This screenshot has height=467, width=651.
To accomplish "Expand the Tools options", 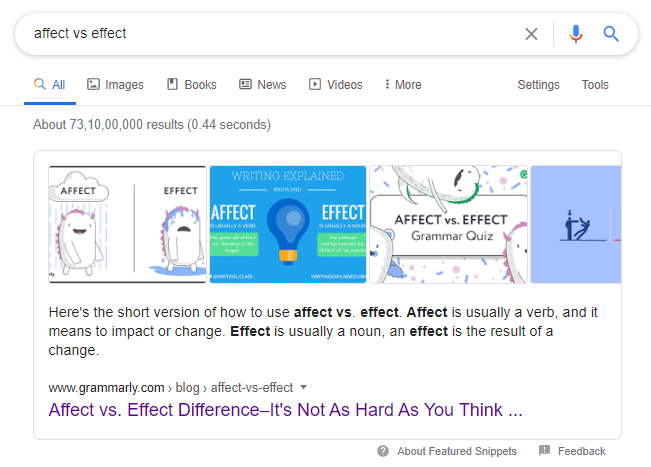I will tap(595, 85).
